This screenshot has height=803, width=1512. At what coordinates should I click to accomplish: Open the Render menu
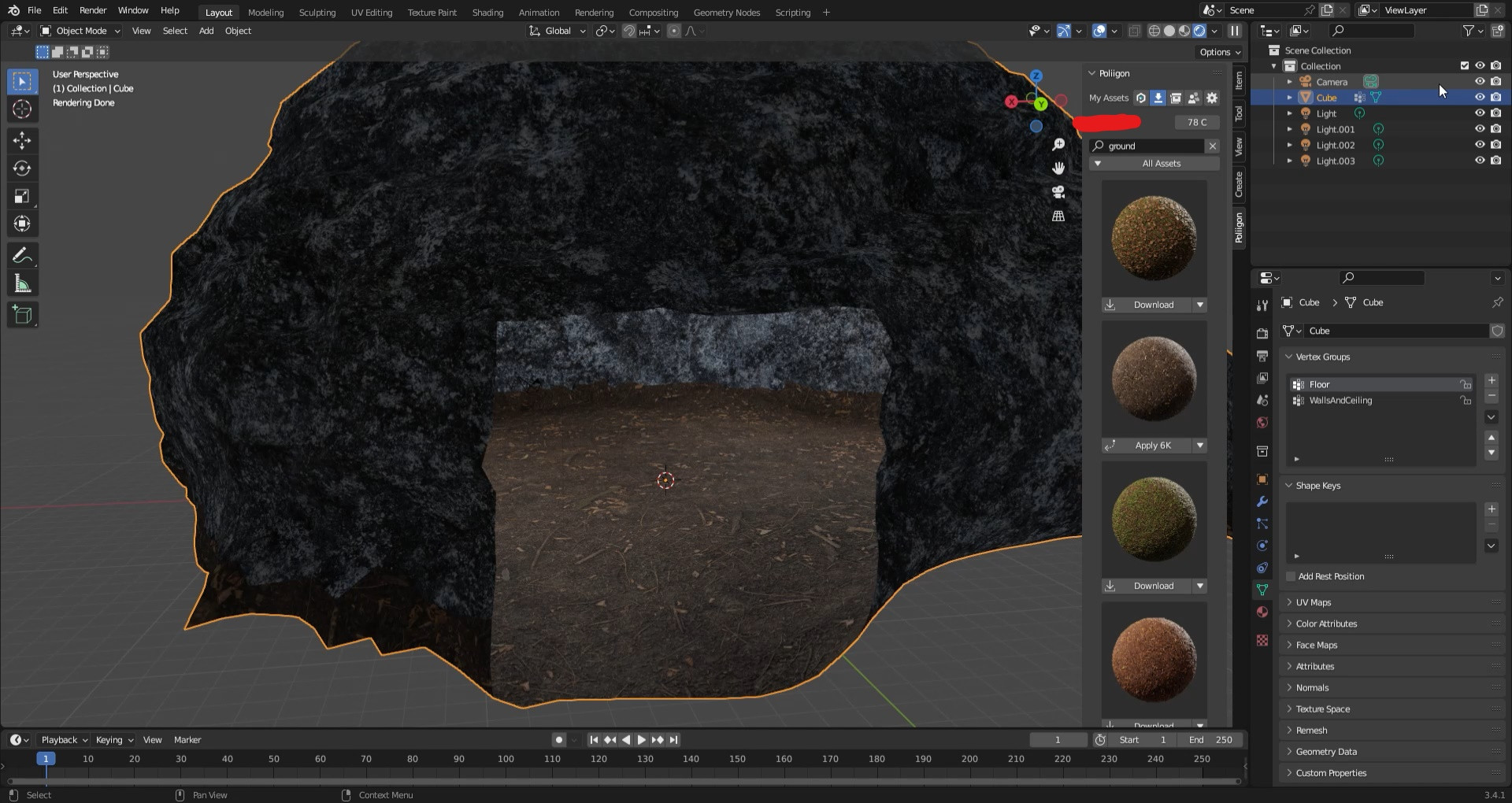93,10
